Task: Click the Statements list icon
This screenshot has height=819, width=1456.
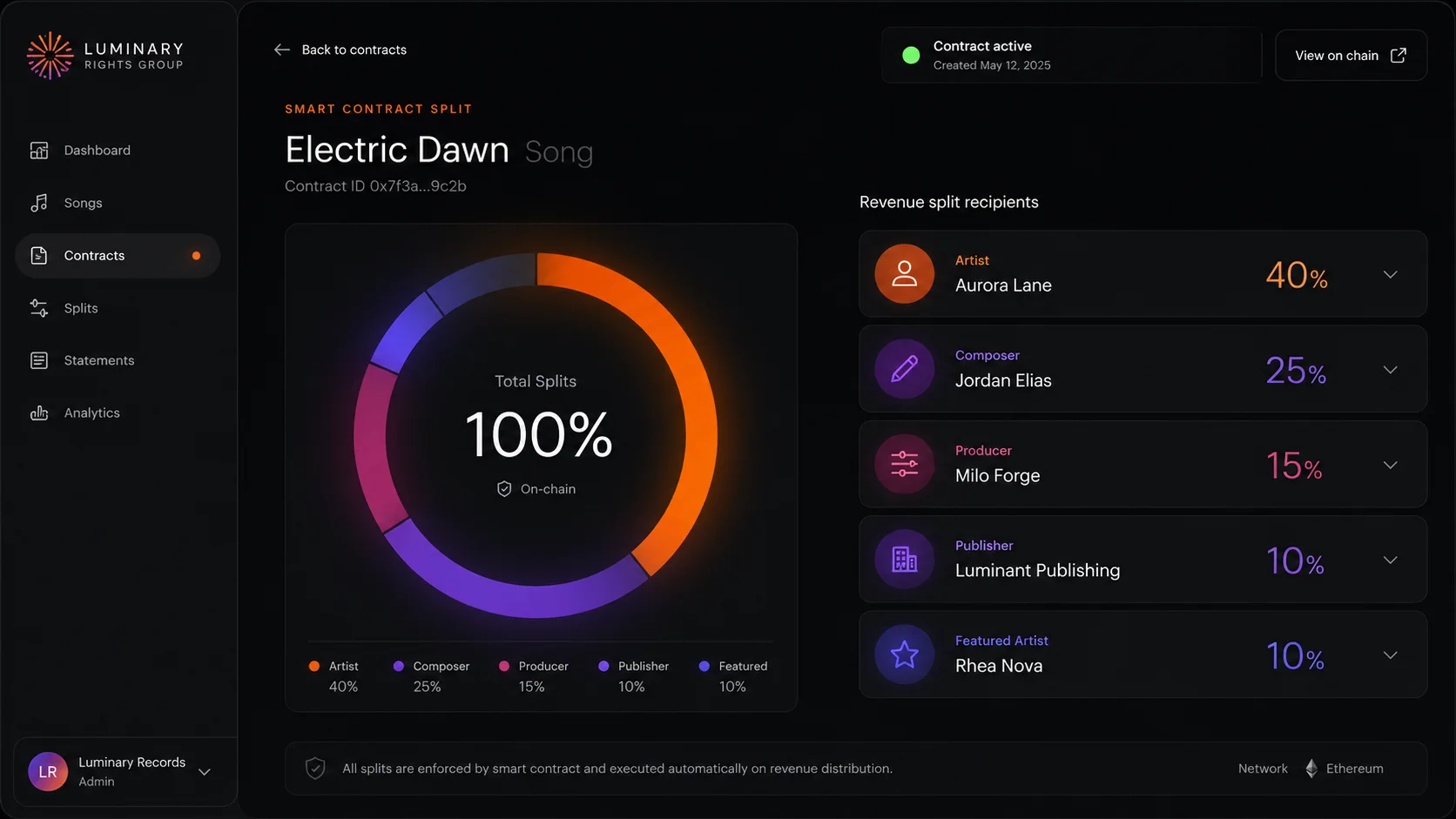Action: point(39,360)
